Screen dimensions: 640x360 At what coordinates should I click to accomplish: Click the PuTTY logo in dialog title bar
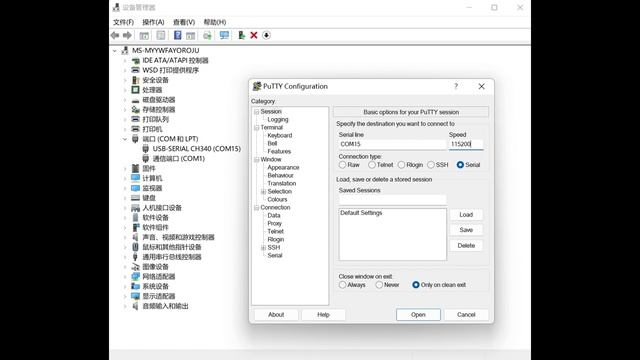tap(257, 86)
